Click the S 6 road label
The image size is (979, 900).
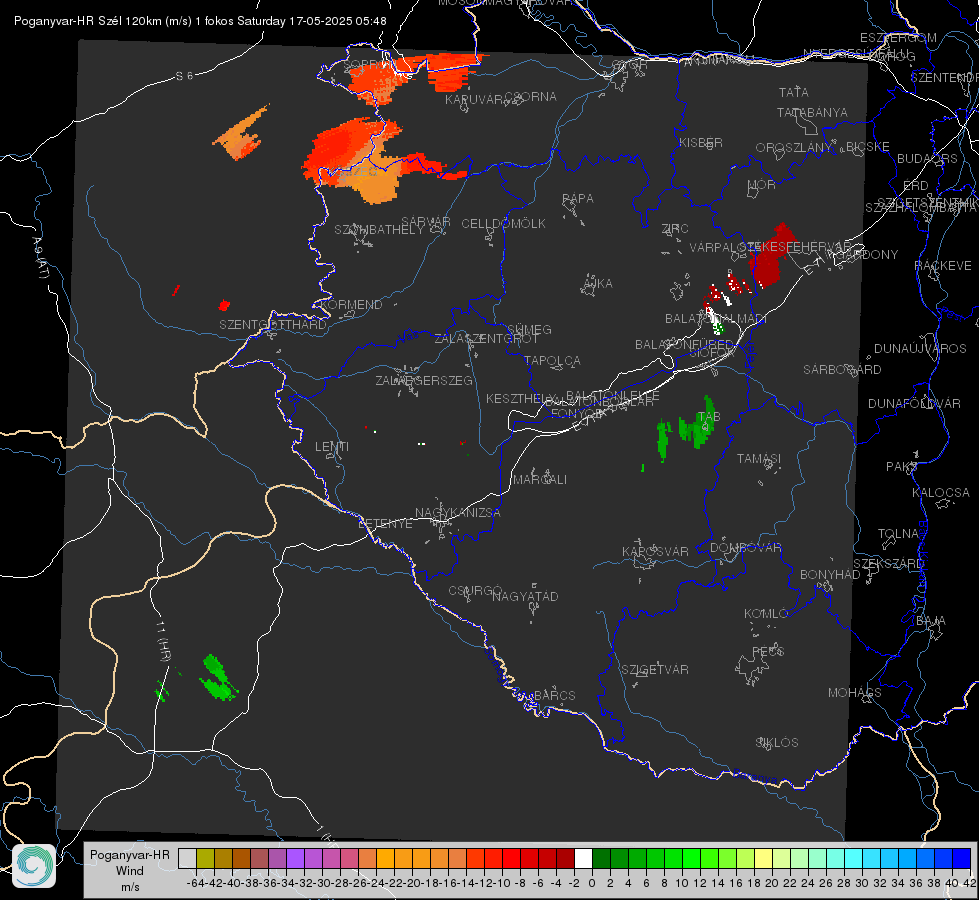coord(184,76)
